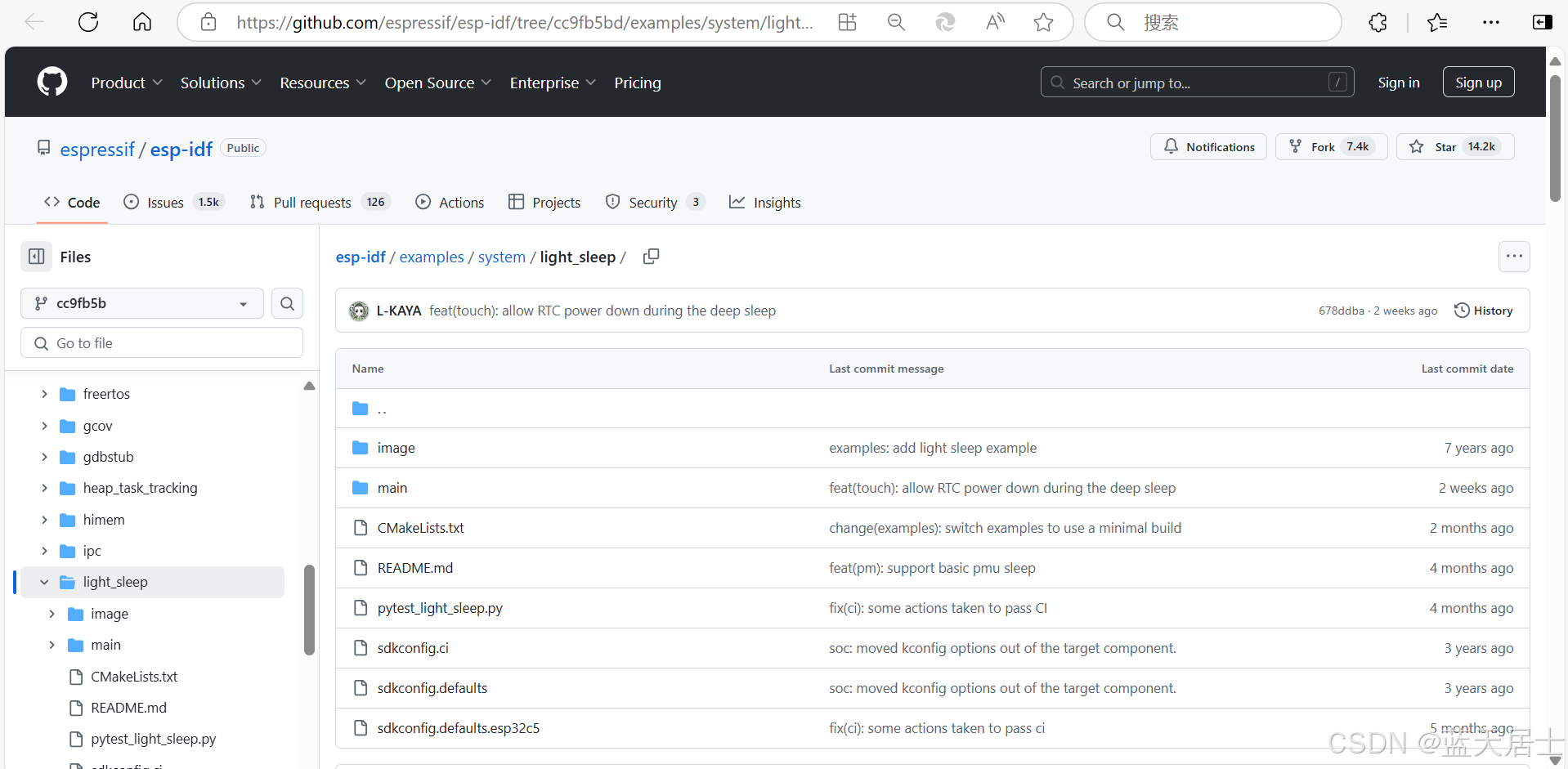Open sdkconfig.defaults.esp32c5 file
Image resolution: width=1568 pixels, height=769 pixels.
459,728
